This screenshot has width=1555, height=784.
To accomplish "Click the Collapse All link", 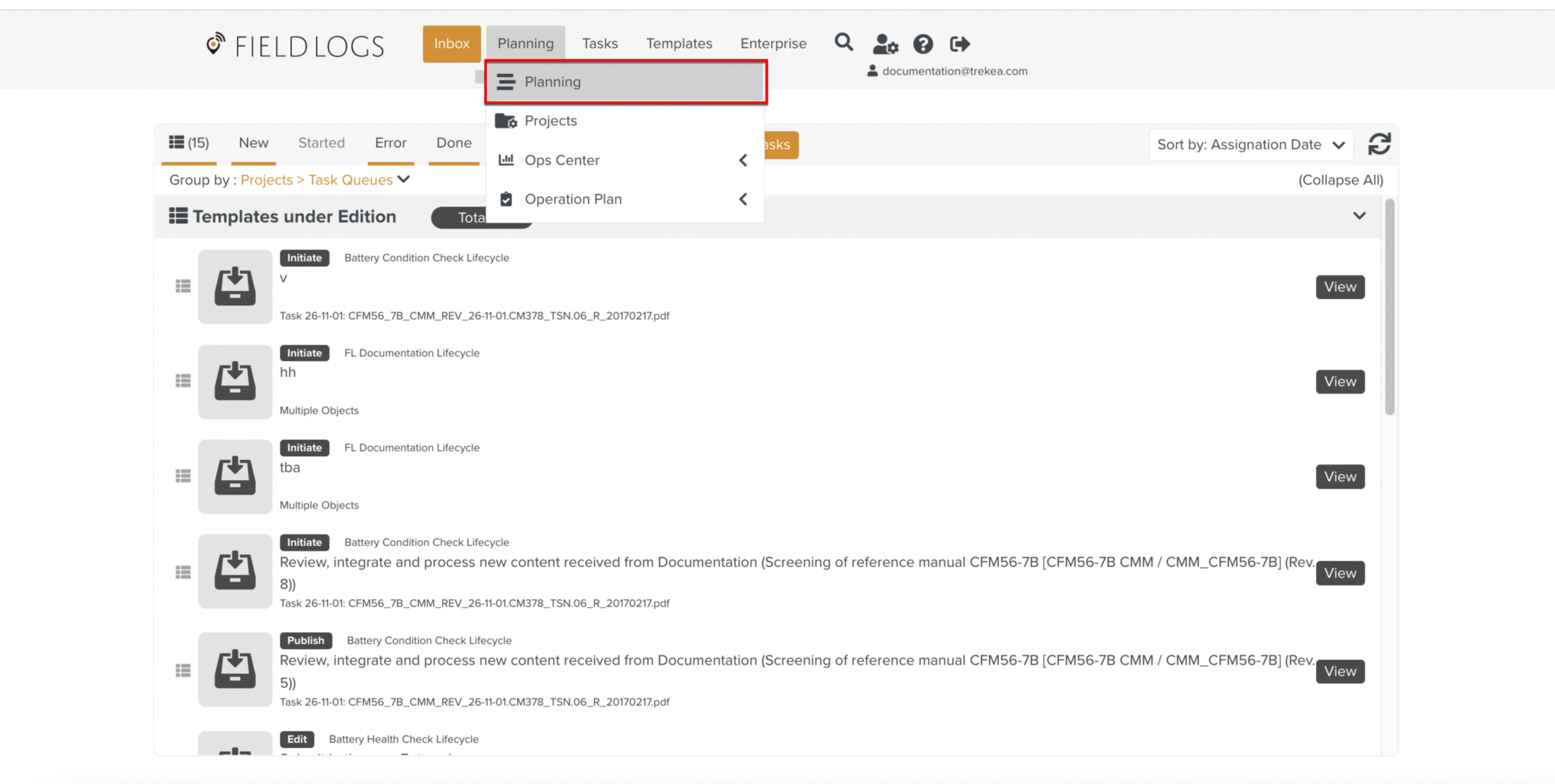I will pos(1340,180).
